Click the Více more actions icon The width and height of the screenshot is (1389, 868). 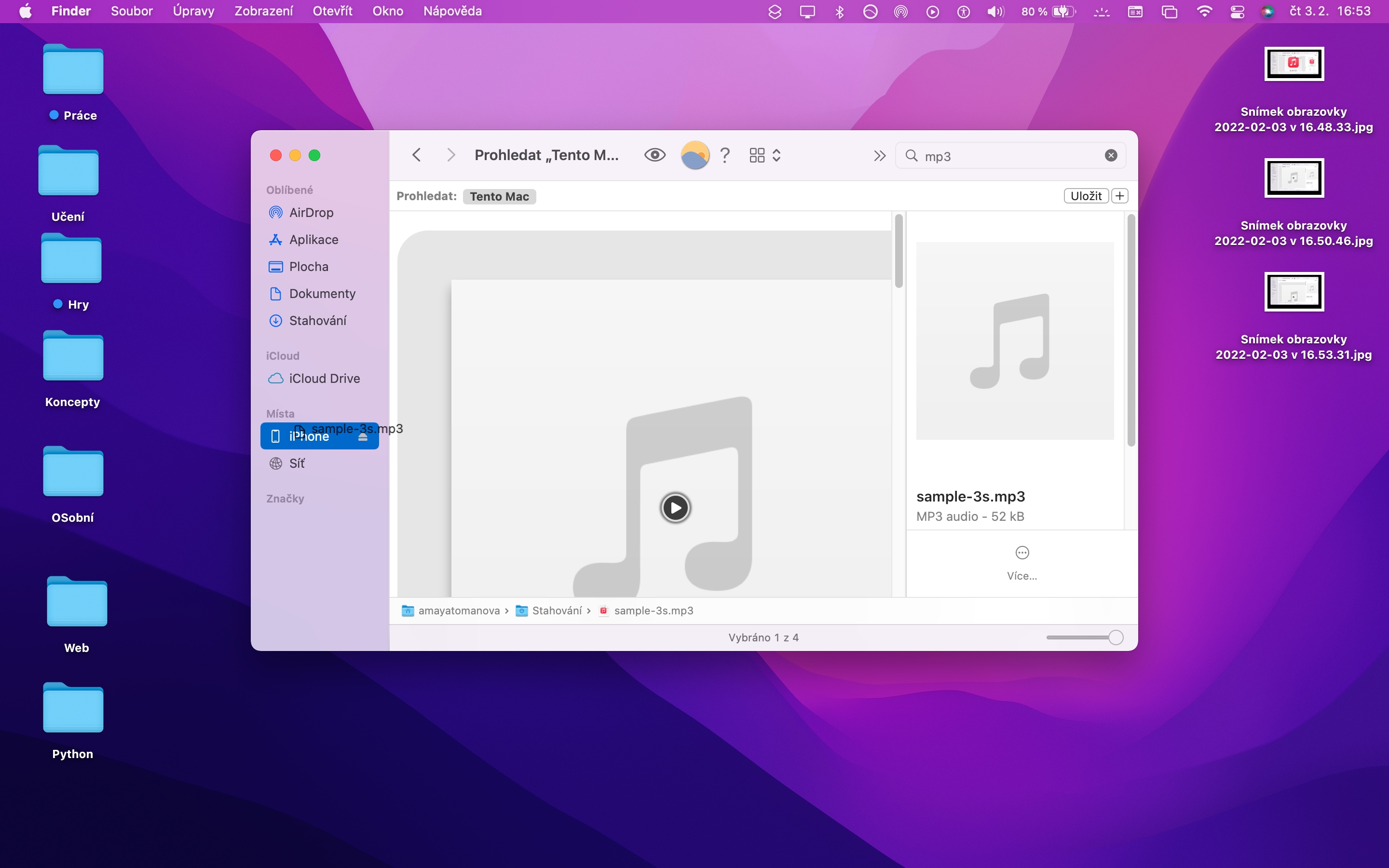1021,553
